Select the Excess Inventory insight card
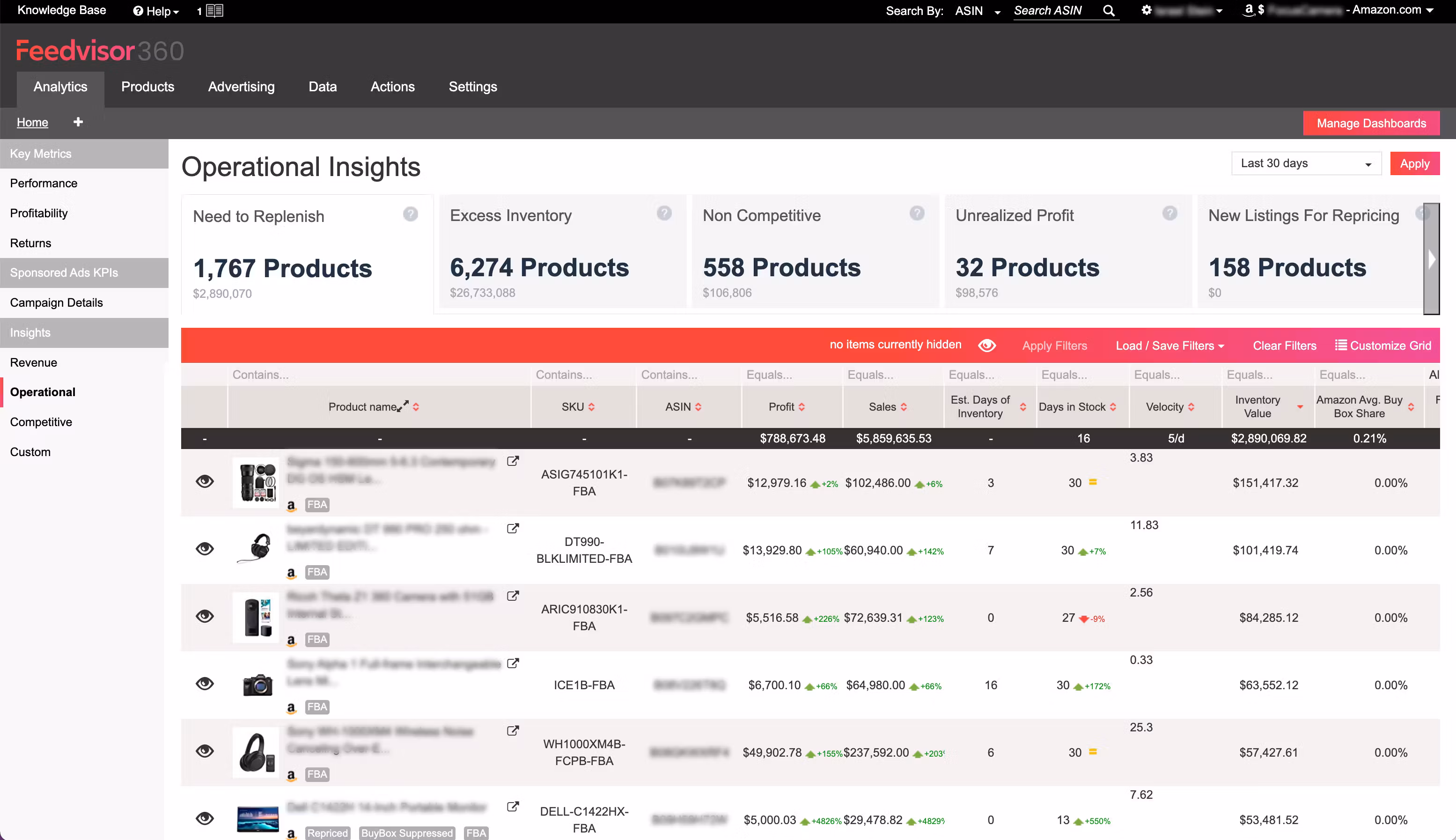 pos(562,251)
